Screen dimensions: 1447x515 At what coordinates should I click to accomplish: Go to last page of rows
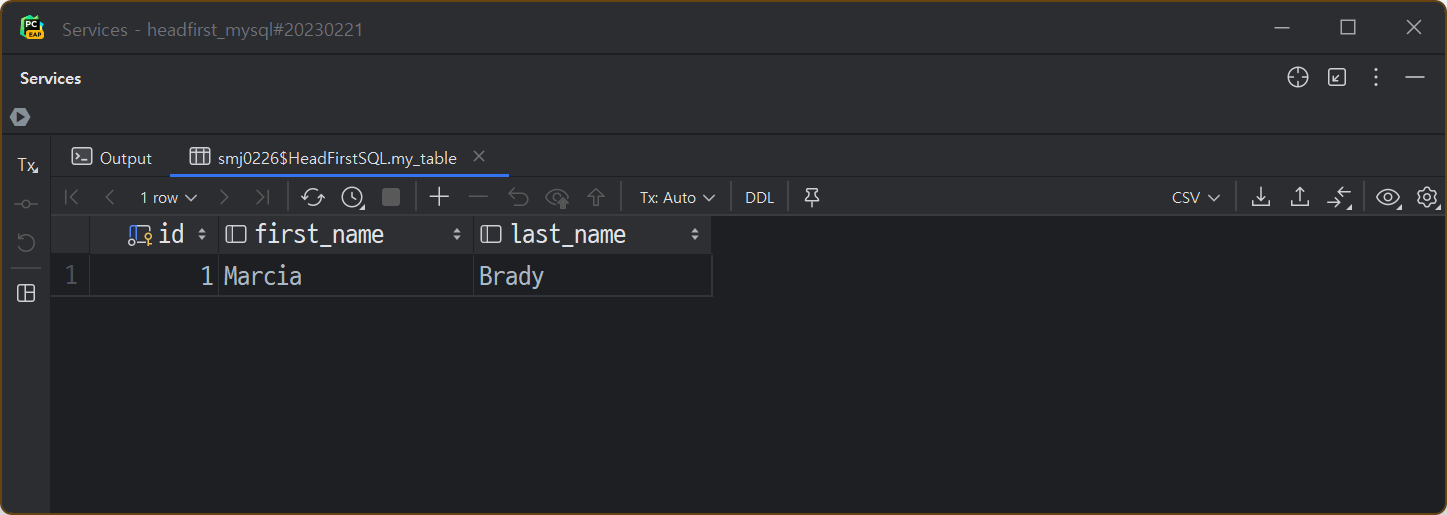tap(262, 197)
